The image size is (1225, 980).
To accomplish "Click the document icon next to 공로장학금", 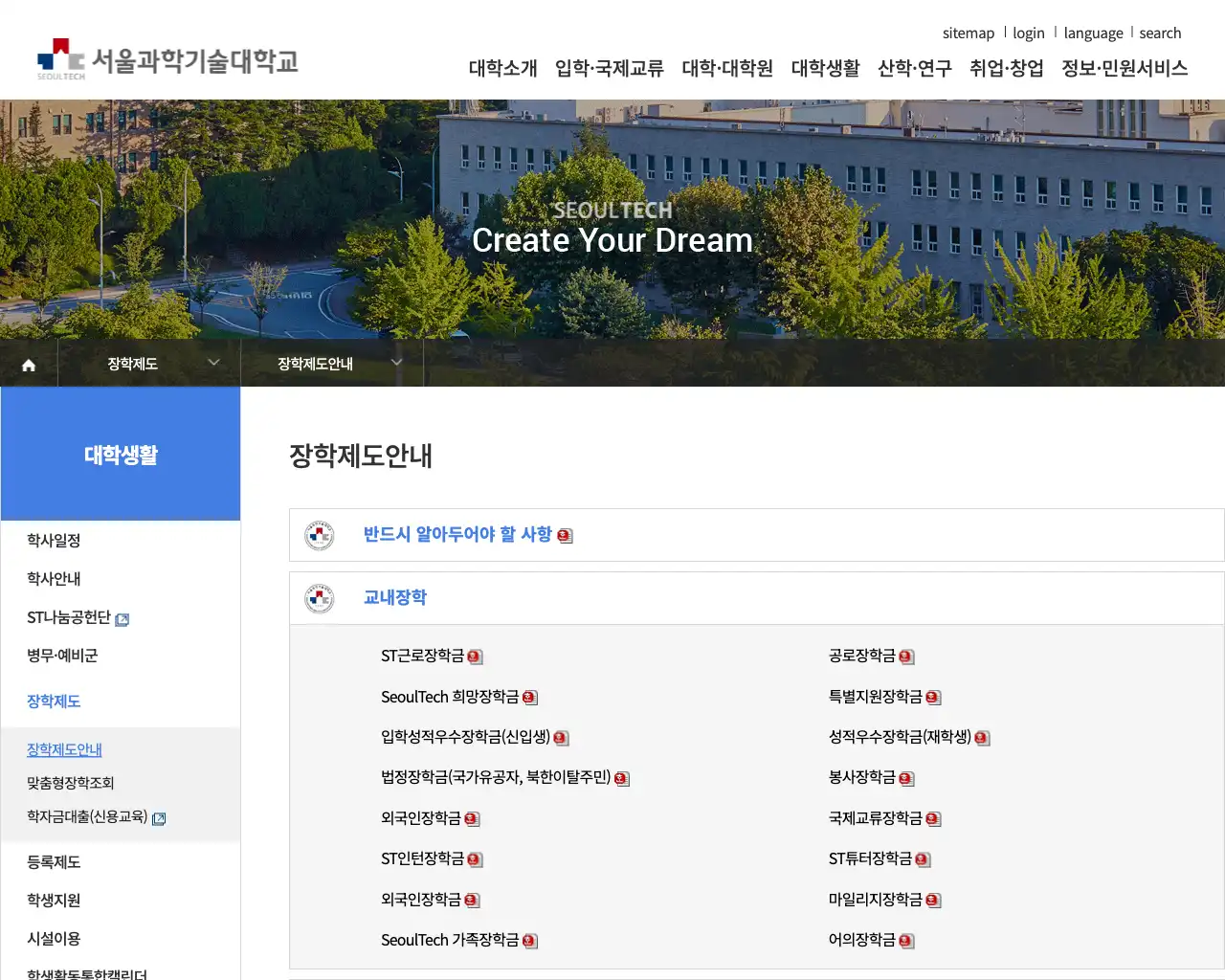I will (906, 657).
